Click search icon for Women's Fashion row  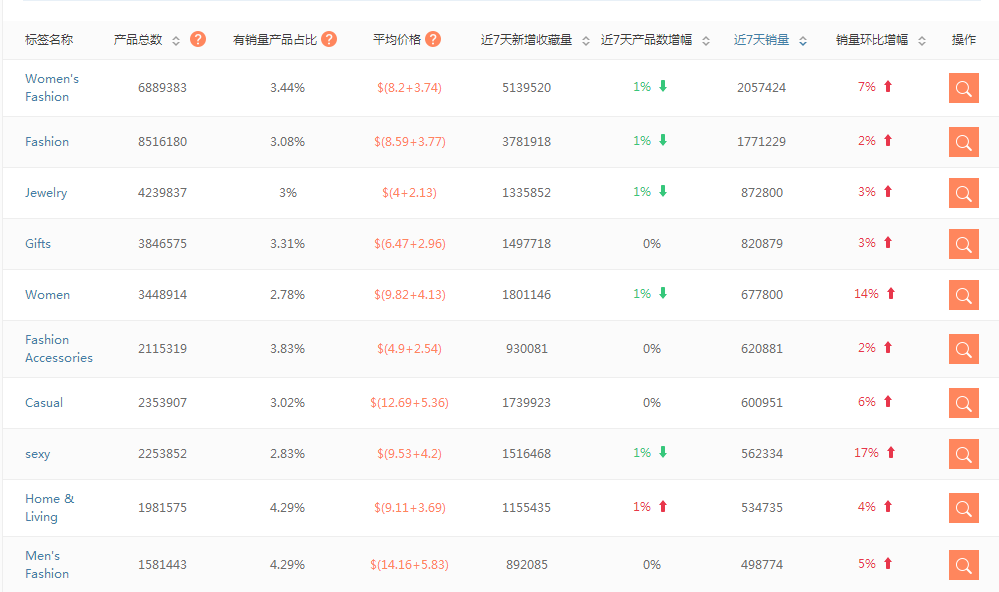[963, 88]
